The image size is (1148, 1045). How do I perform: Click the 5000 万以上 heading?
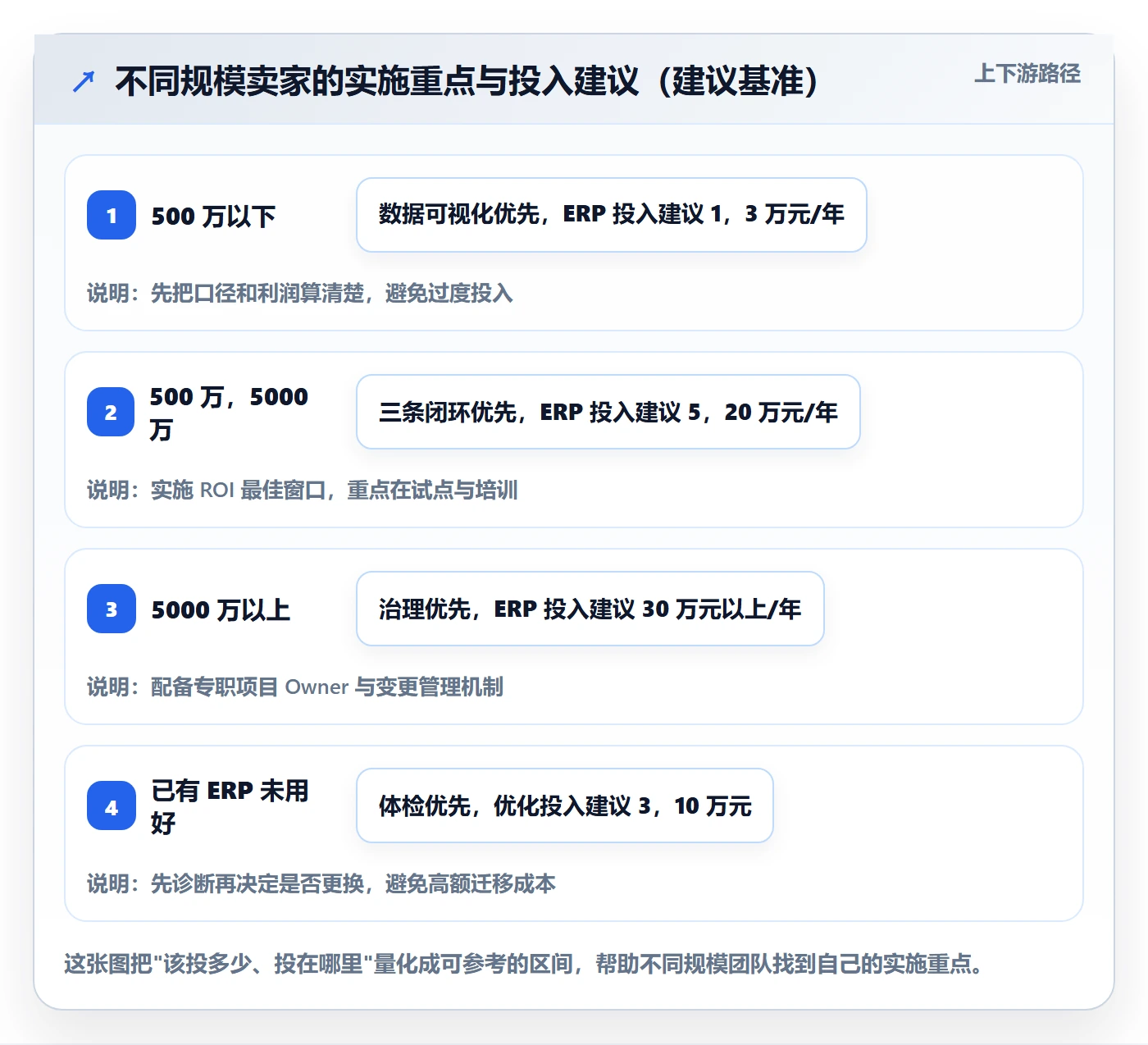point(221,610)
